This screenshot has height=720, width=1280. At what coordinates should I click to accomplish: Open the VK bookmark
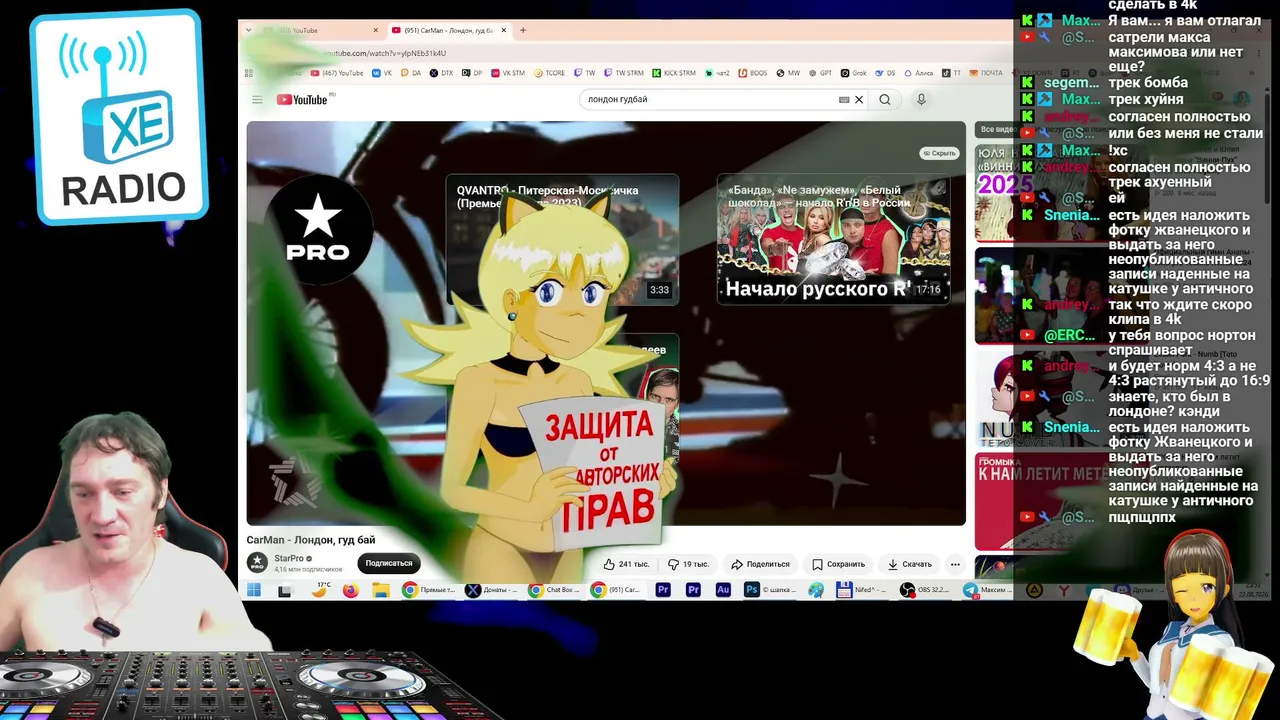(382, 73)
